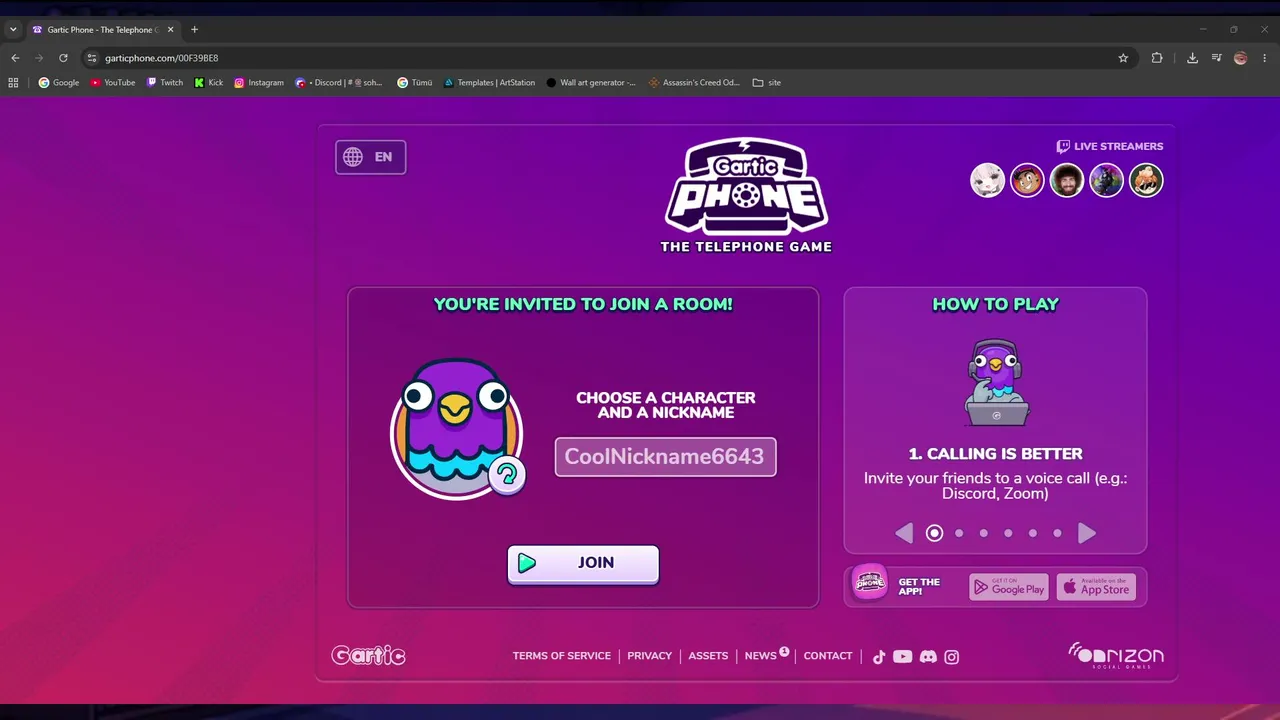
Task: Click the address bar URL garticphone.com
Action: tap(161, 58)
